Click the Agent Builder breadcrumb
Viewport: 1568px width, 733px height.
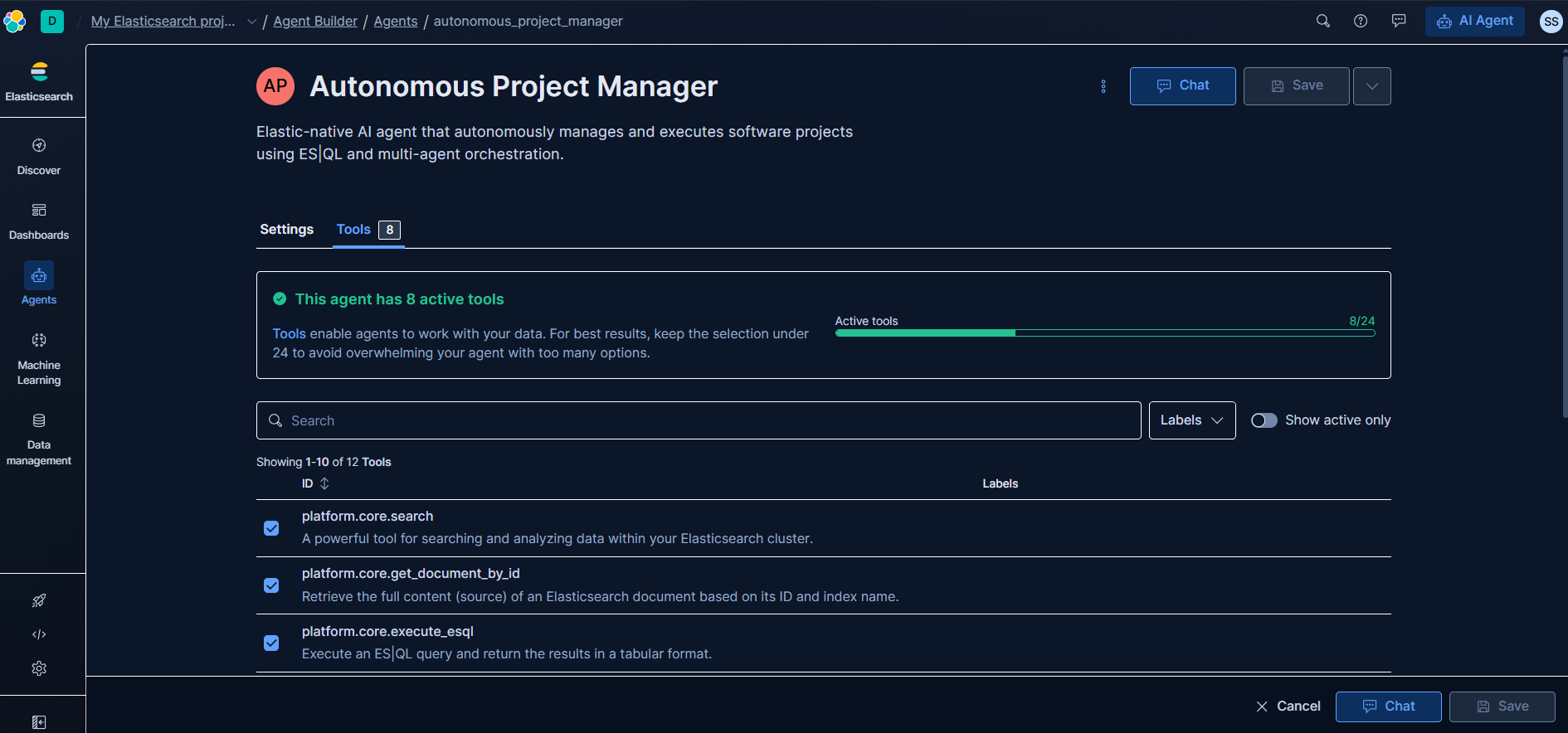click(x=315, y=22)
